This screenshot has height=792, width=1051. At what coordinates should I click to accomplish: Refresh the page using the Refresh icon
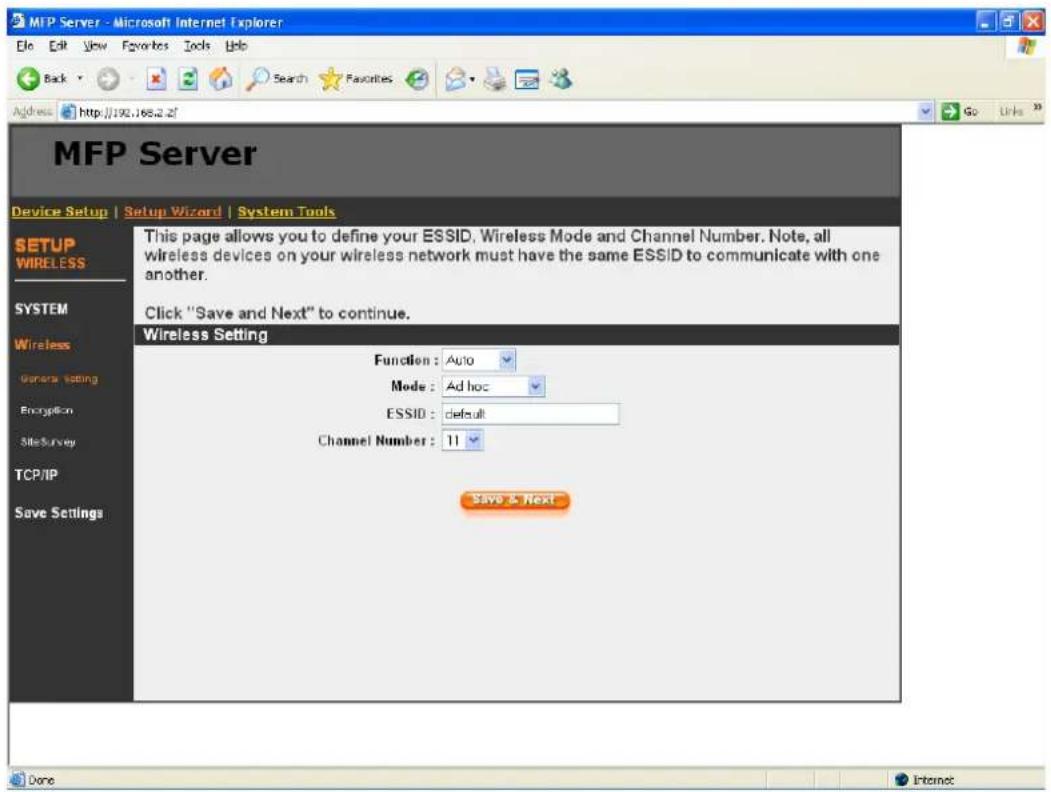coord(189,79)
